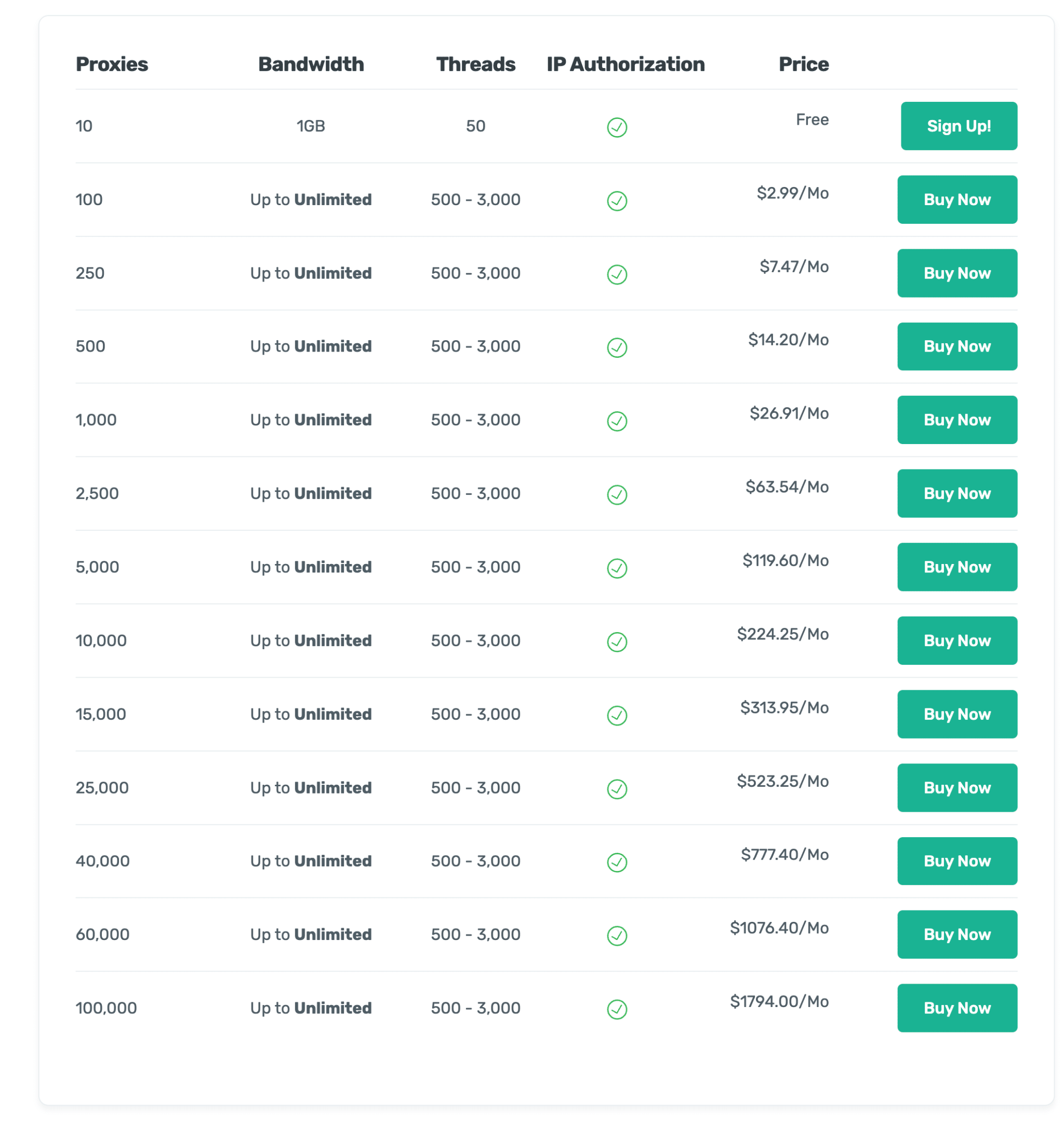The width and height of the screenshot is (1064, 1127).
Task: Click the $1076.40/Mo price
Action: [779, 928]
